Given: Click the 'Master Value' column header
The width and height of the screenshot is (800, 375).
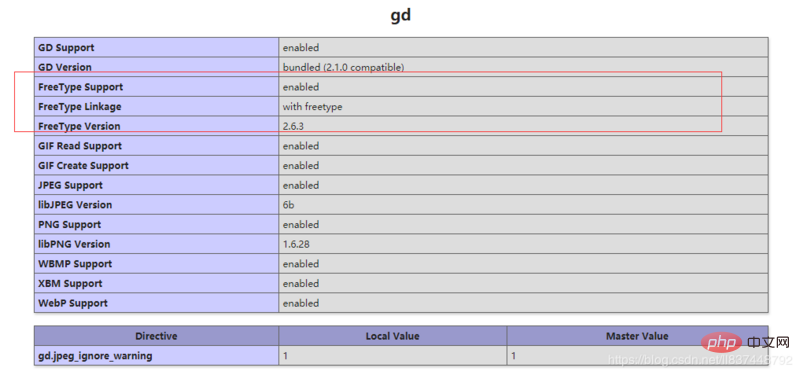Looking at the screenshot, I should [637, 336].
